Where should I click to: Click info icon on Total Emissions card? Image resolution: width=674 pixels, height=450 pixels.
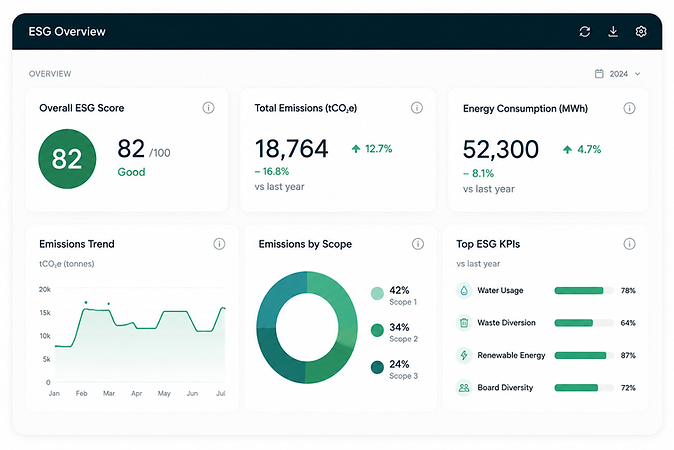417,107
